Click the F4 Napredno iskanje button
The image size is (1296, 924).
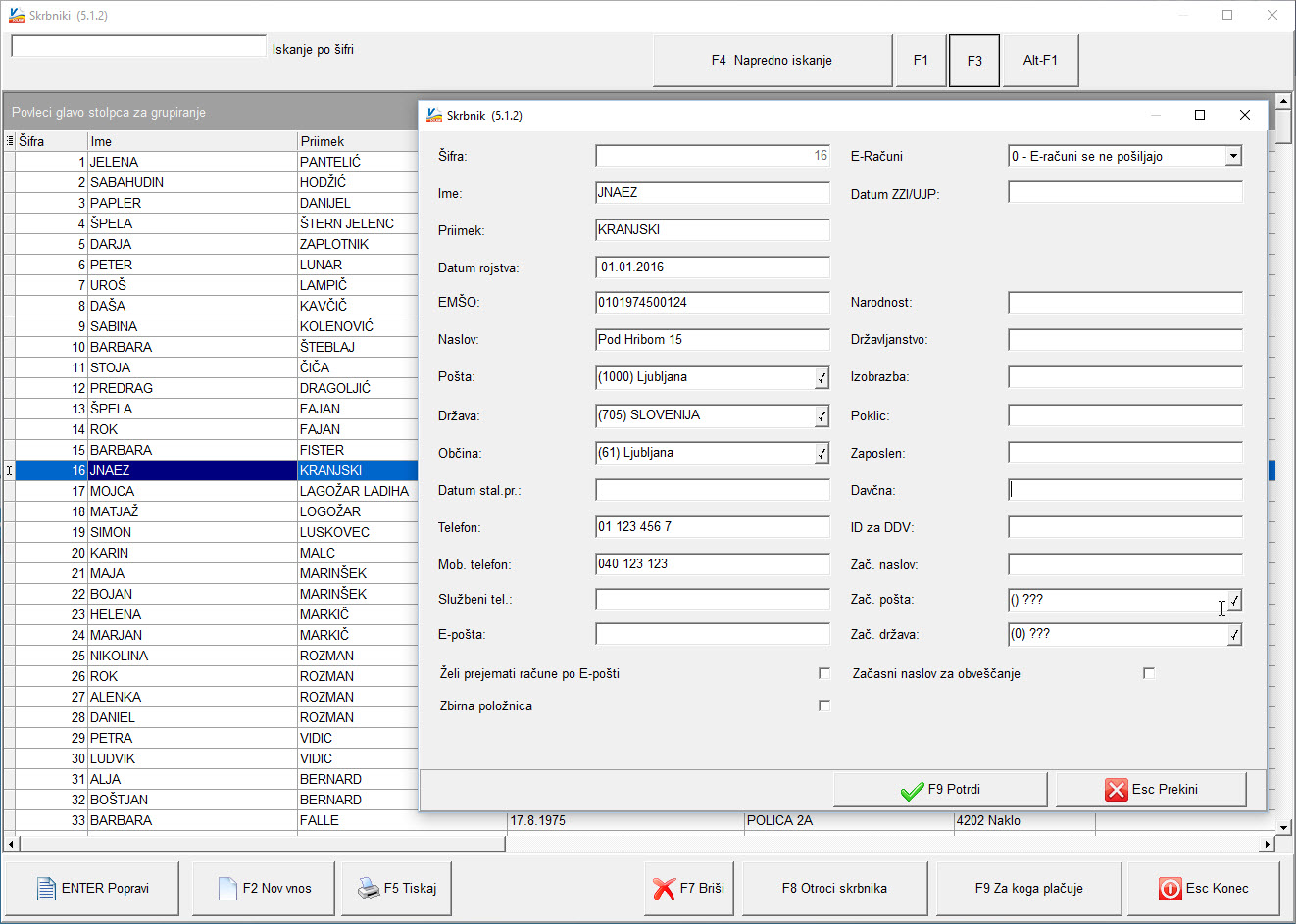772,61
